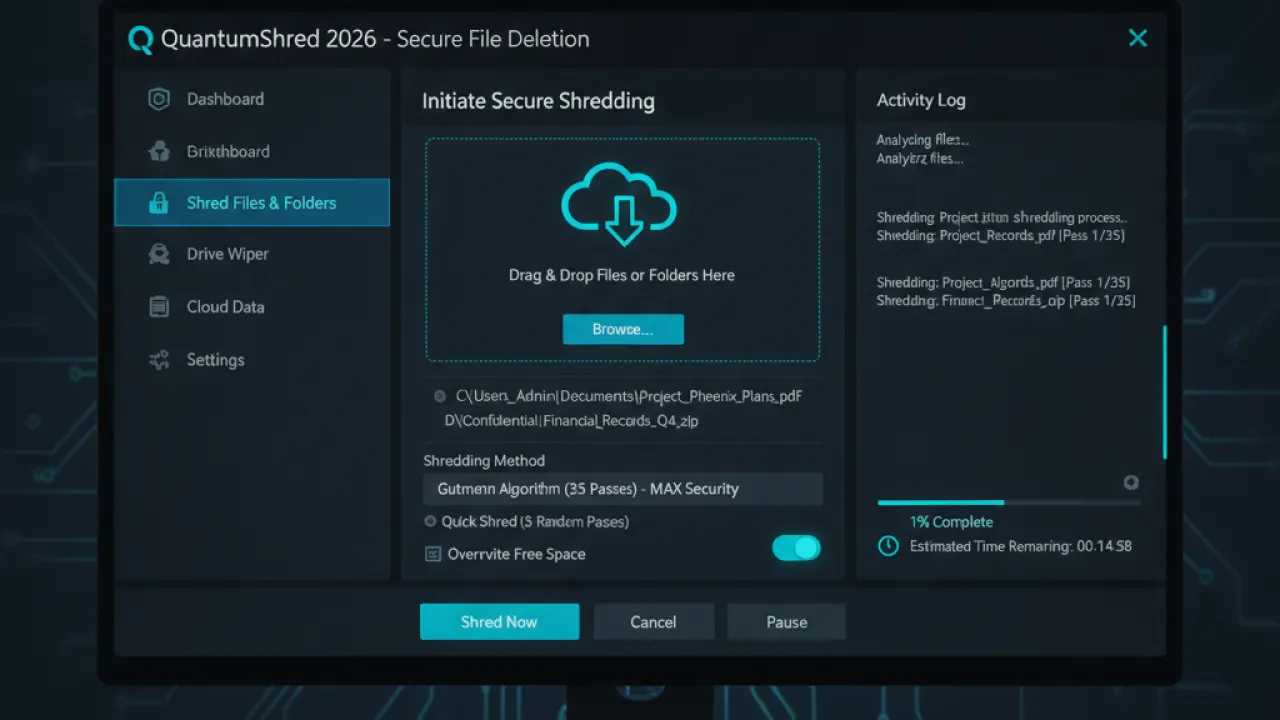Select radio button beside Project_Pheenix_Plans.pdf path

(440, 396)
